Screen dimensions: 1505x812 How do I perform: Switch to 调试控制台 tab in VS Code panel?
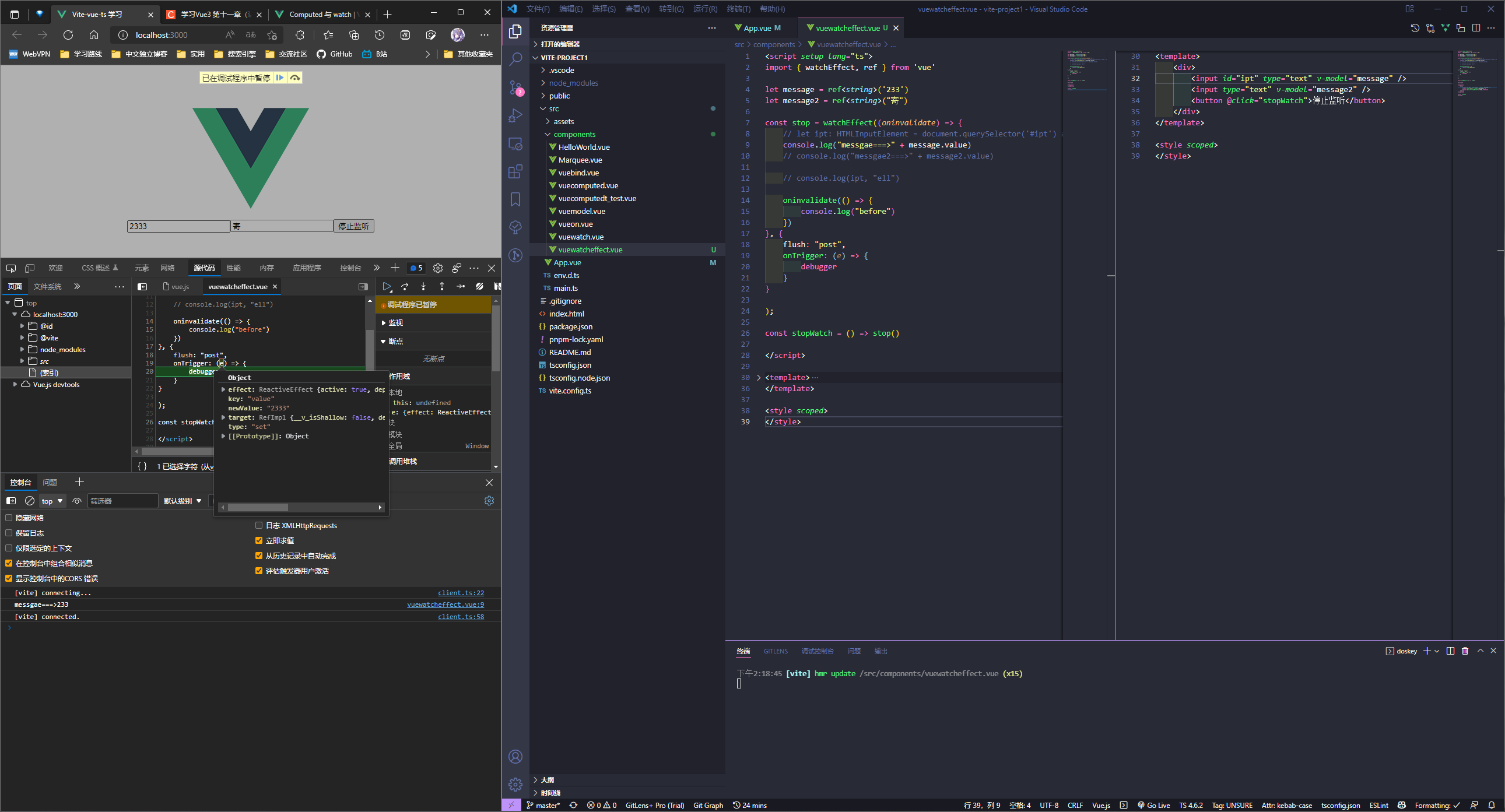(x=818, y=651)
